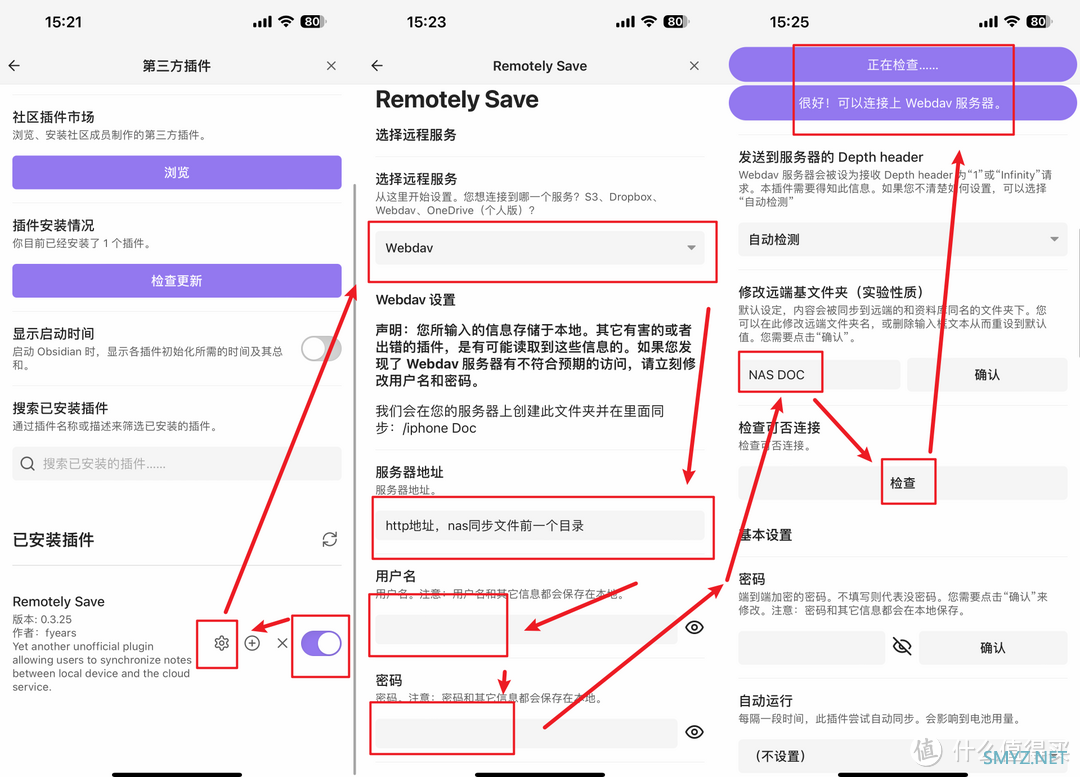This screenshot has width=1080, height=777.
Task: Focus the Webdav 密码 input field under 用户名
Action: pos(526,733)
